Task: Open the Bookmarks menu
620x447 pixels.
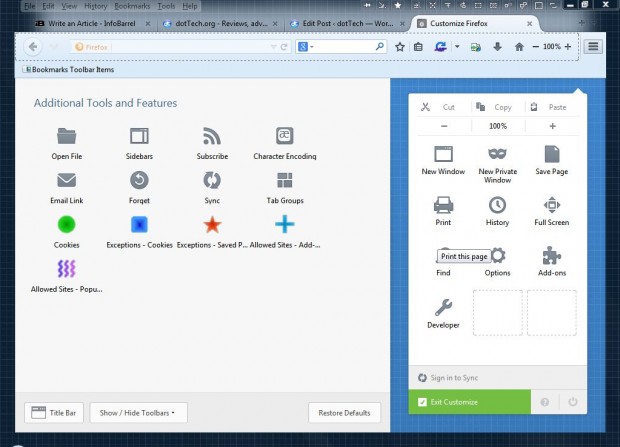Action: click(132, 6)
